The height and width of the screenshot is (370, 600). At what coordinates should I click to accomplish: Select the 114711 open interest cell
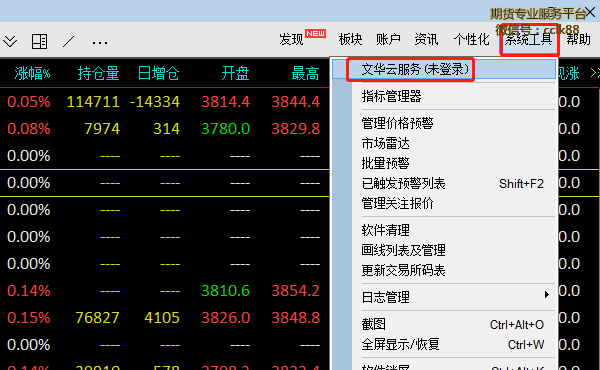[93, 102]
